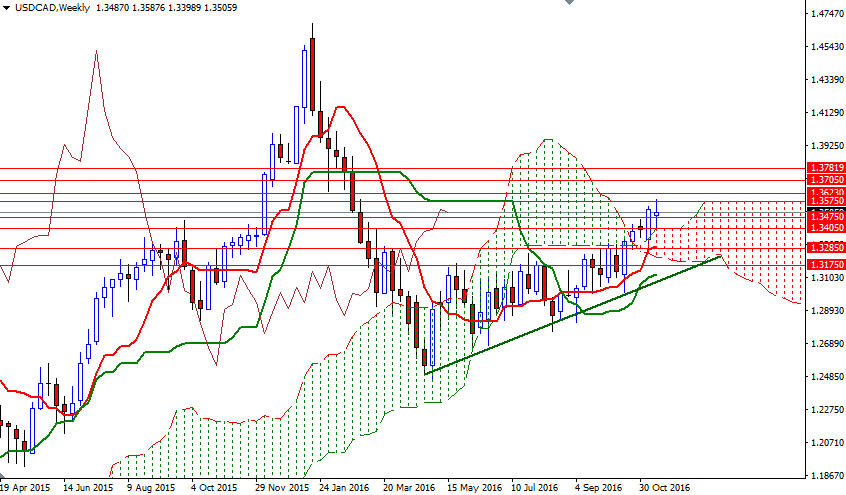
Task: Click the 29 Nov 2015 date label
Action: pyautogui.click(x=282, y=487)
